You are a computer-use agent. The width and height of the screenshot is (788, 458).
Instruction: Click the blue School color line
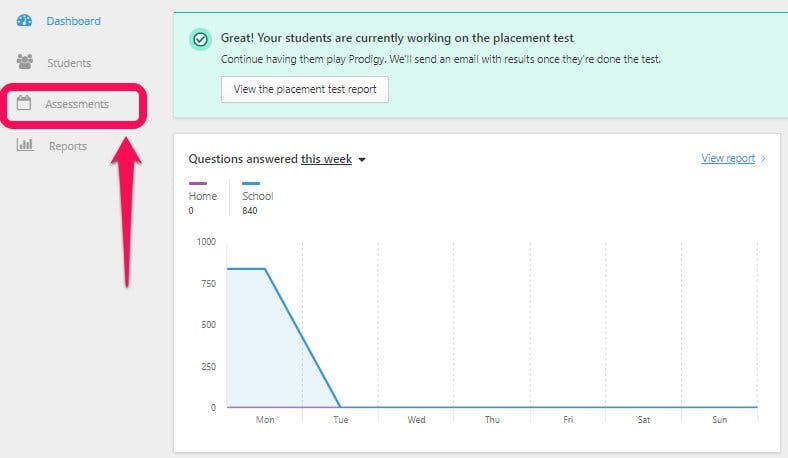[x=251, y=184]
